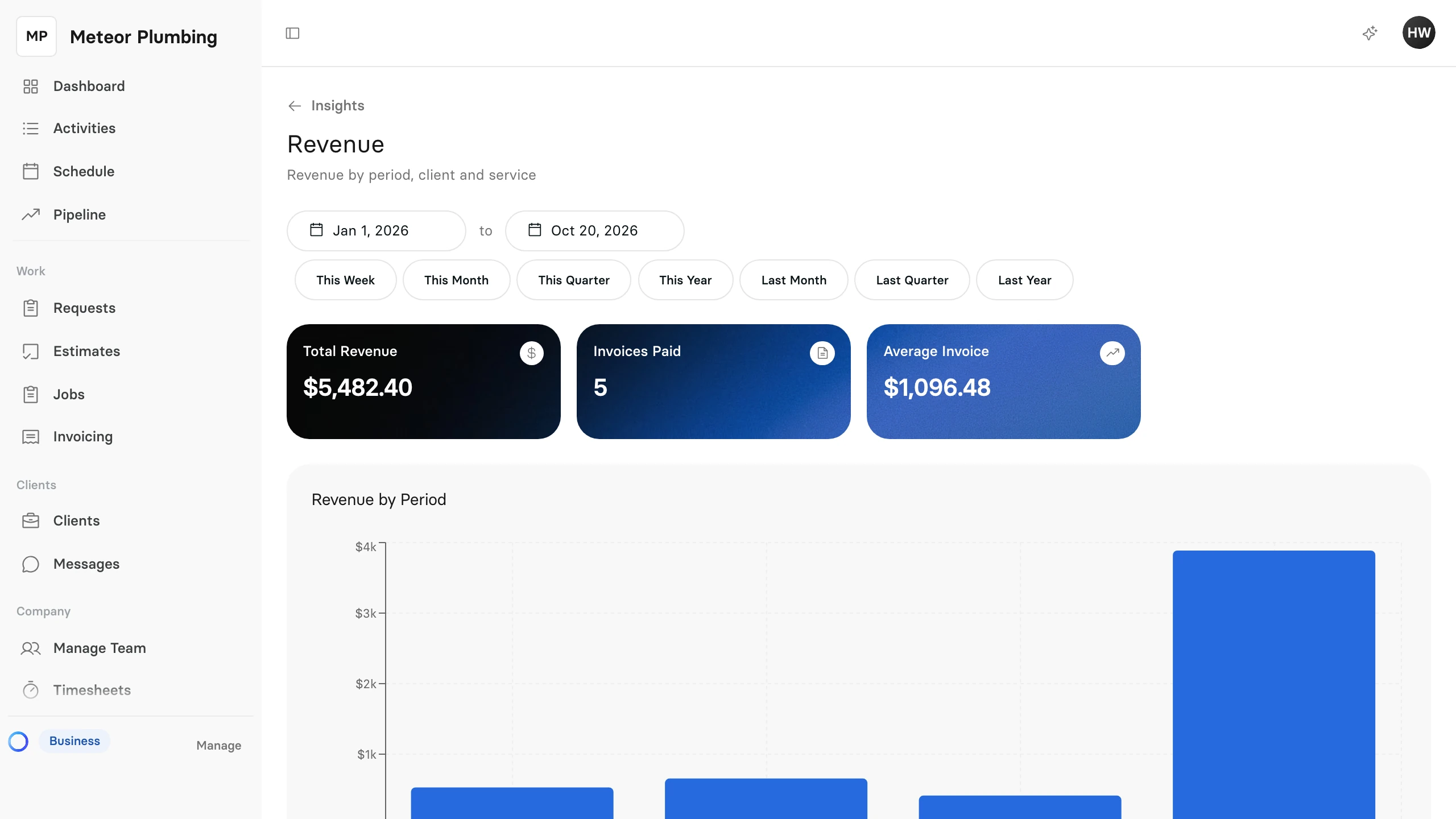
Task: Open the end date picker Oct 20, 2026
Action: pos(595,231)
